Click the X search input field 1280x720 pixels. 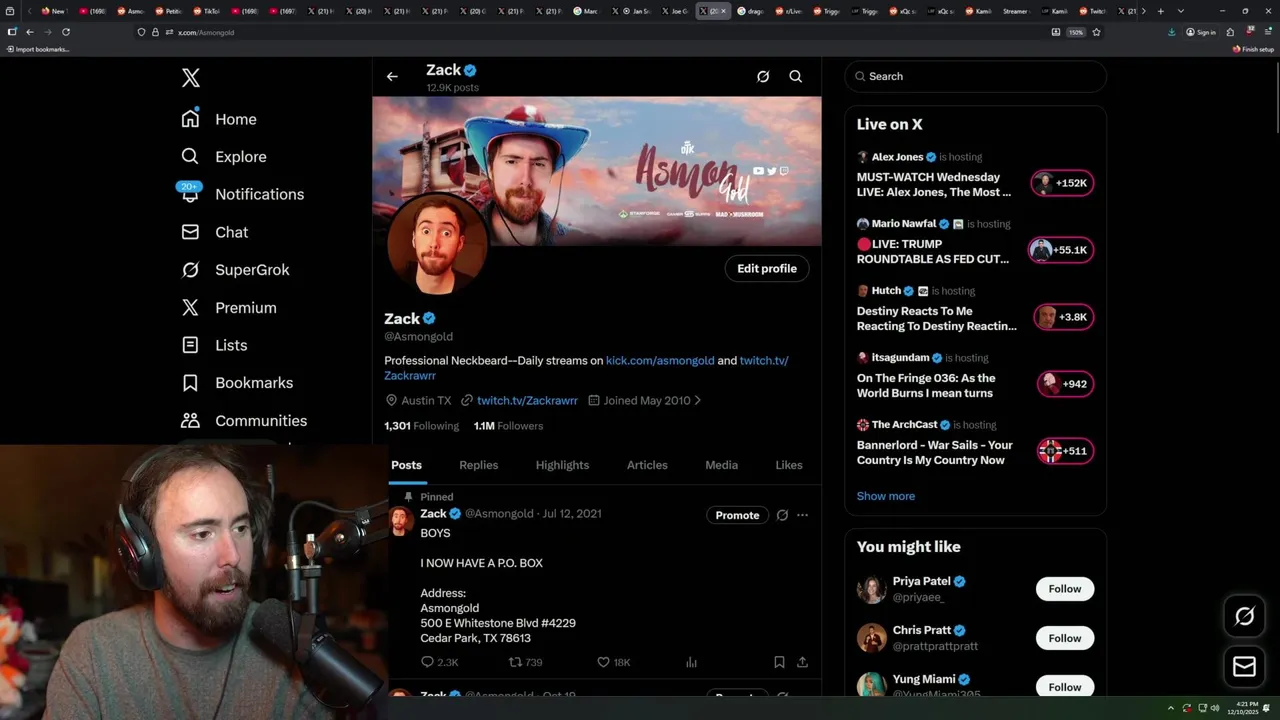click(975, 76)
